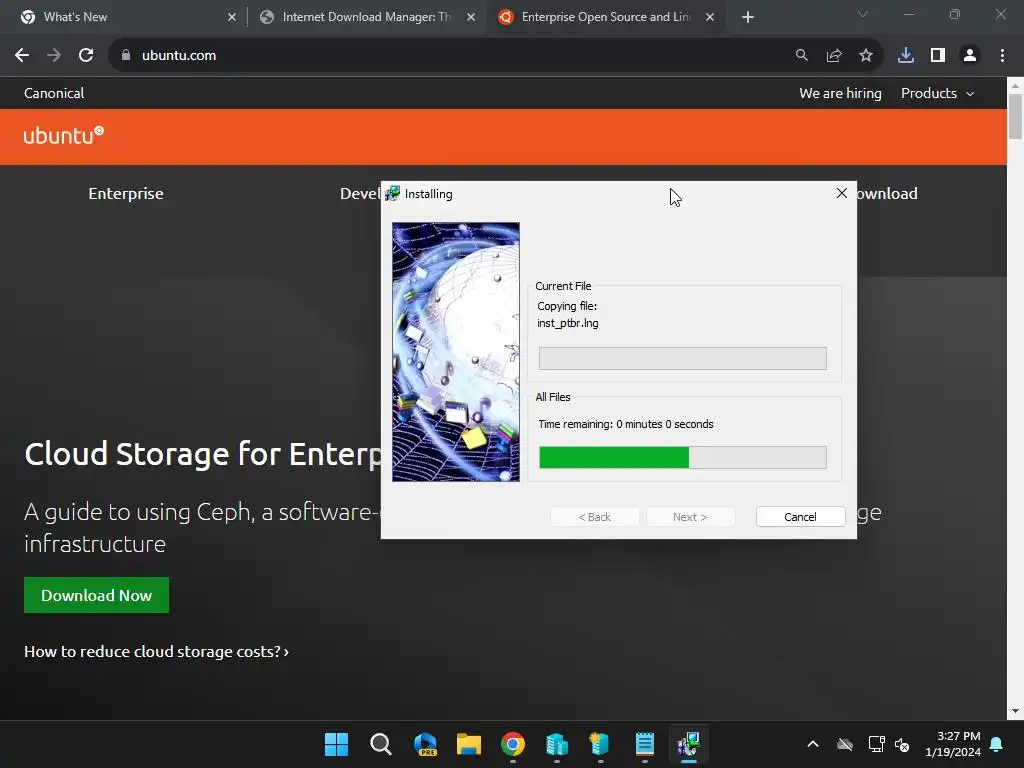Viewport: 1024px width, 768px height.
Task: Click the ubuntu logo
Action: [63, 135]
